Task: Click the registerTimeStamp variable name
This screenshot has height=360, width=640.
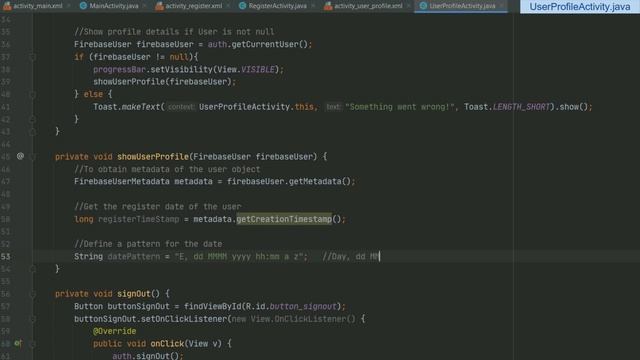Action: 139,219
